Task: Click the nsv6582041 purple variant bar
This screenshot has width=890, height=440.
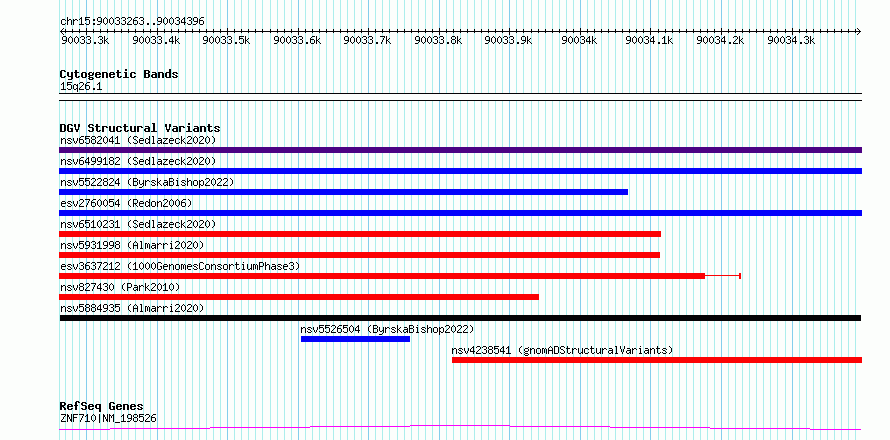Action: point(460,150)
